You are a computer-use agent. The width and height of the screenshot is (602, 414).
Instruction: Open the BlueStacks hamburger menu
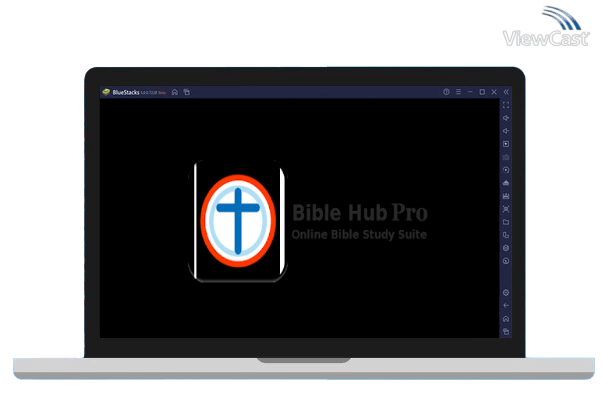pyautogui.click(x=458, y=92)
